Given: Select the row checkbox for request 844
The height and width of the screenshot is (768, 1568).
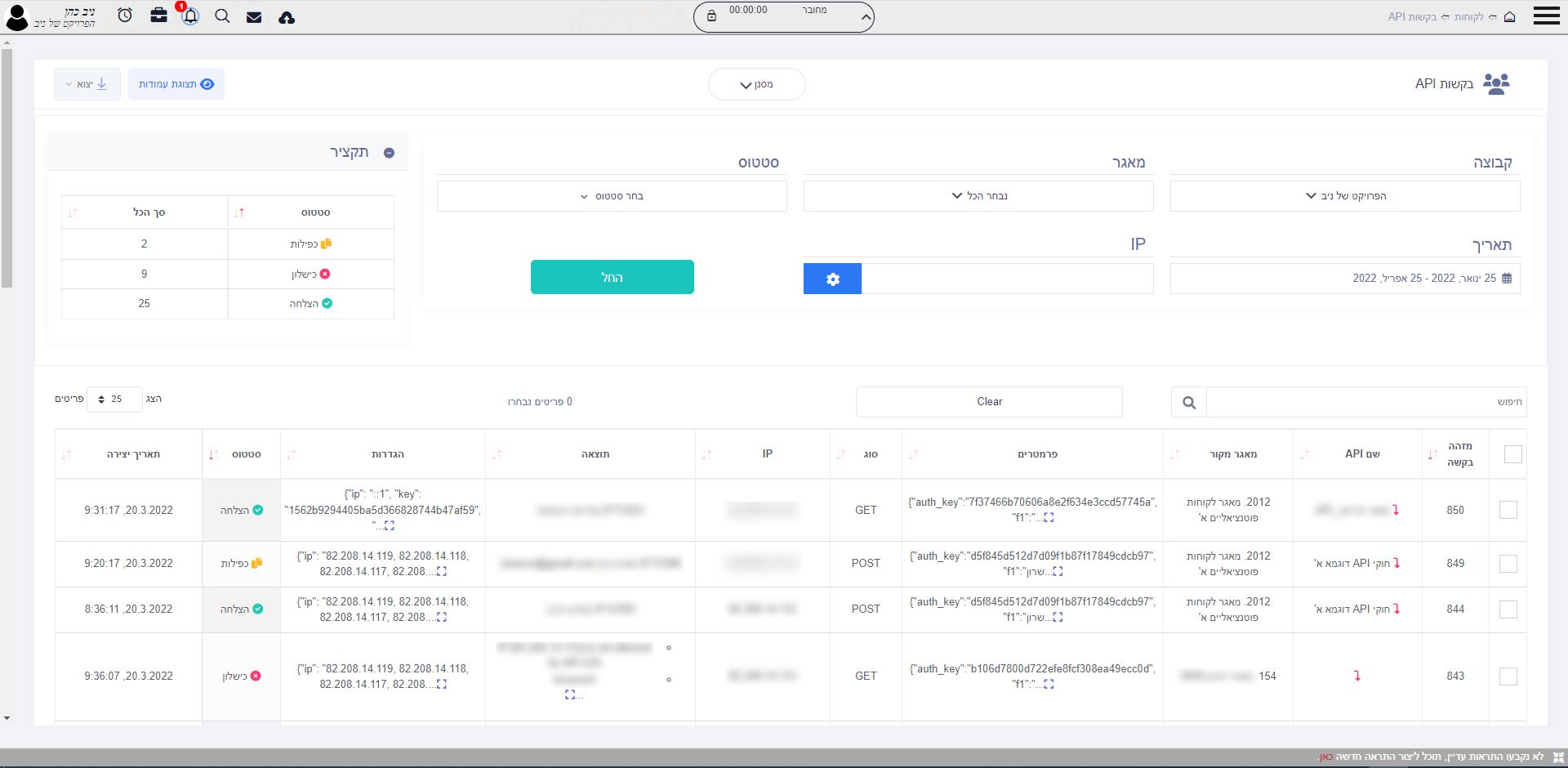Looking at the screenshot, I should click(1508, 609).
